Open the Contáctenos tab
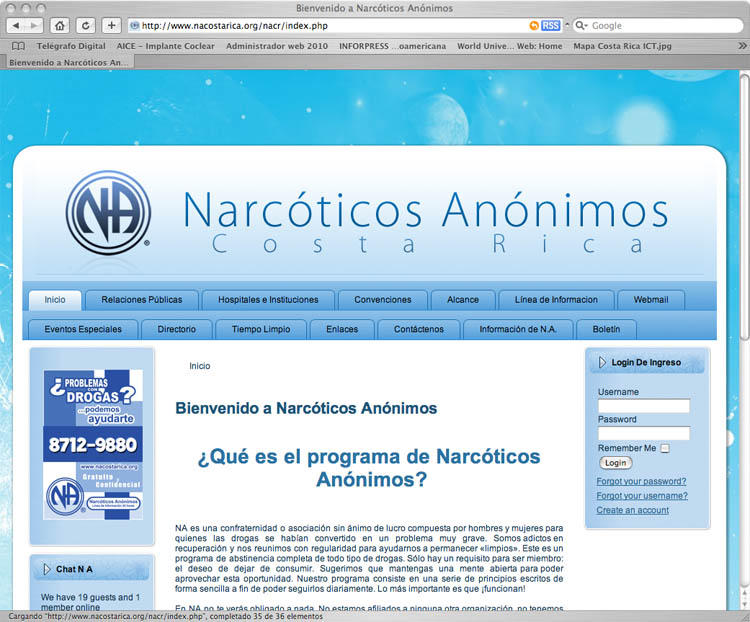The image size is (750, 622). coord(419,329)
